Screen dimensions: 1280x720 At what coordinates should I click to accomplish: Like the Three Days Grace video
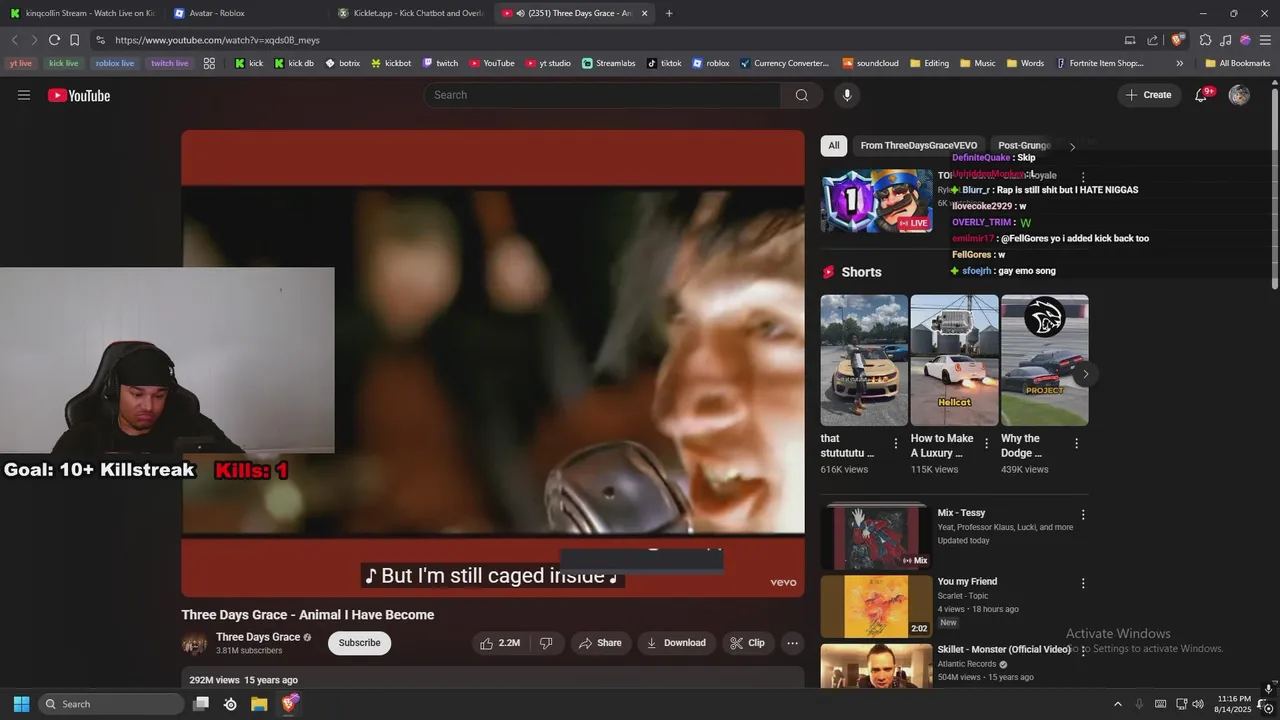[x=500, y=643]
